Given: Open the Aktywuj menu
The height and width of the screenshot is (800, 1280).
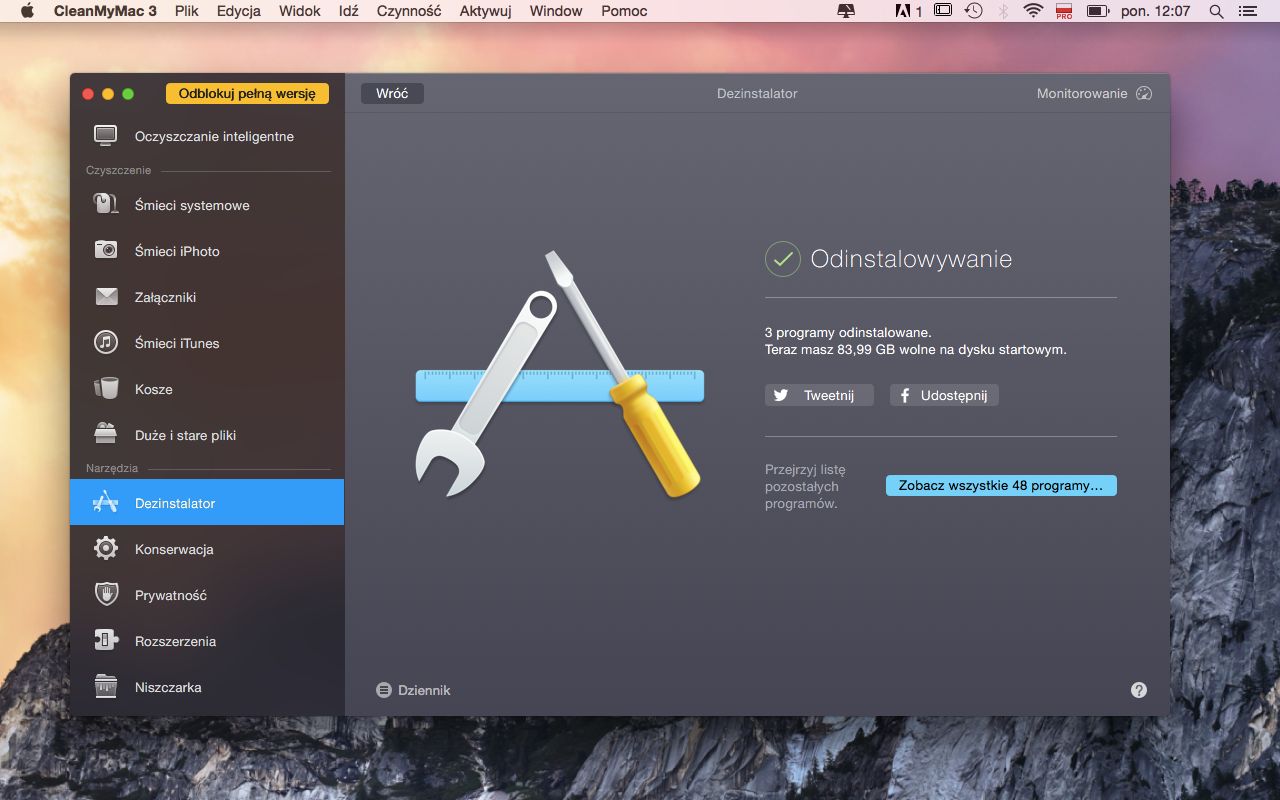Looking at the screenshot, I should click(485, 11).
